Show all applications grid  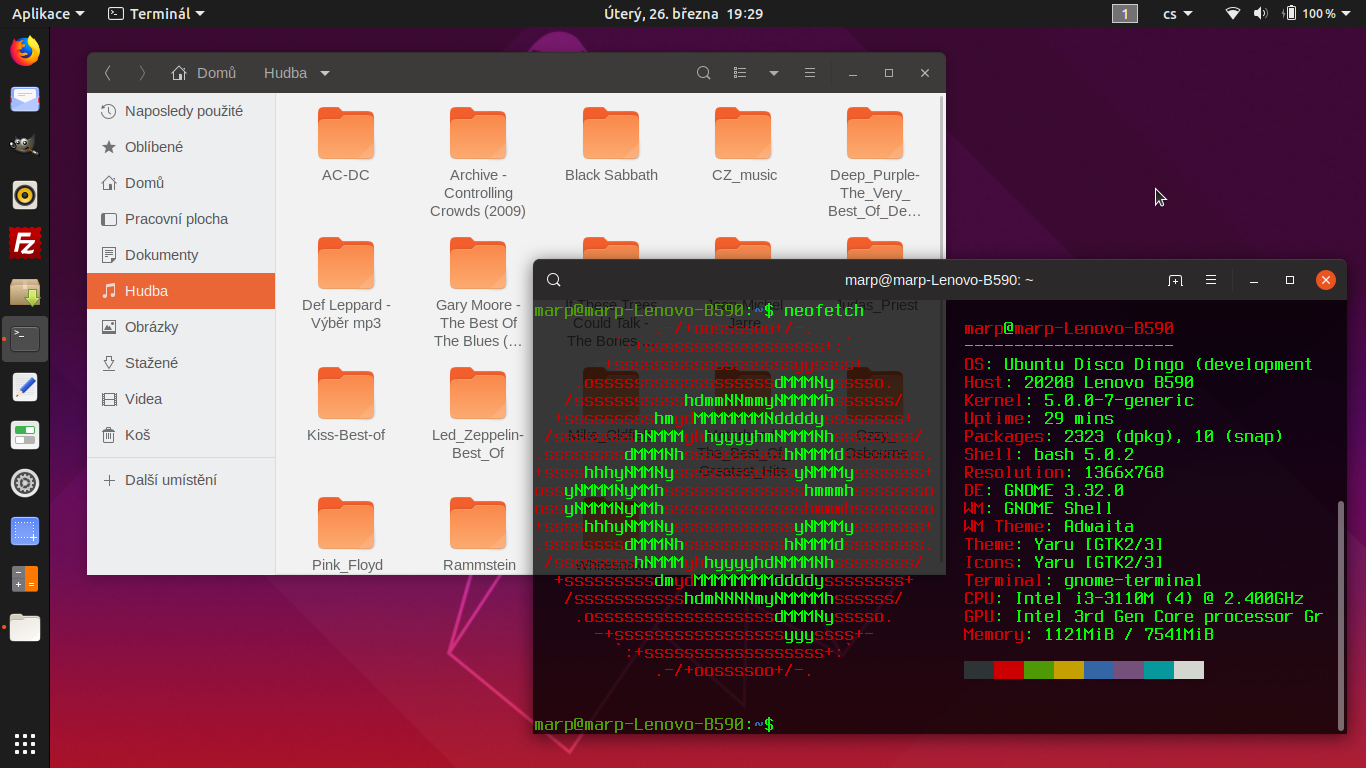(x=25, y=743)
